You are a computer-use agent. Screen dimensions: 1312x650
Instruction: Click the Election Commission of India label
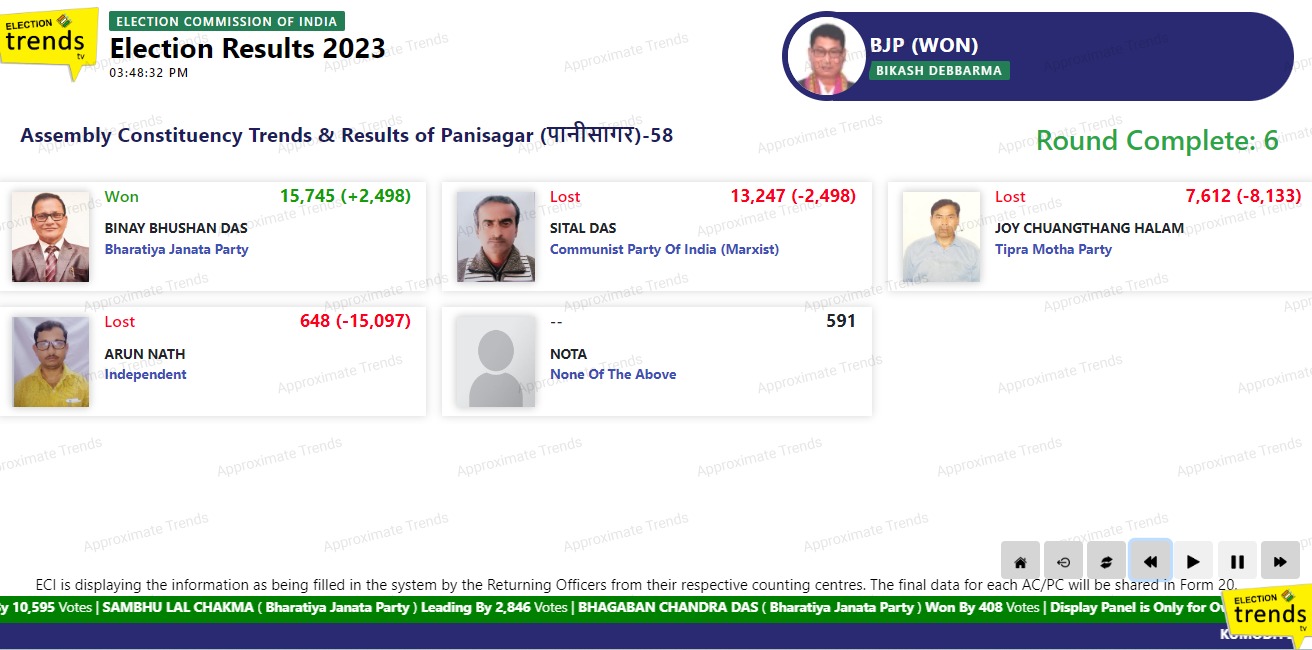point(227,21)
